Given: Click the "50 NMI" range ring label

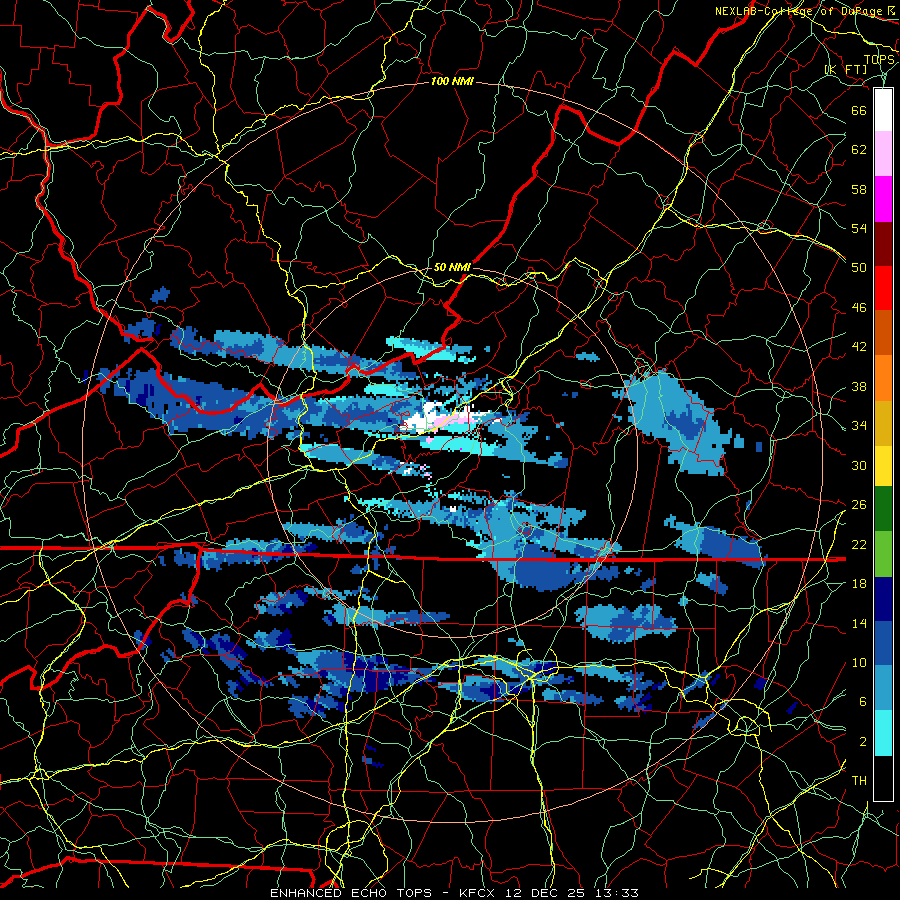Looking at the screenshot, I should [452, 267].
